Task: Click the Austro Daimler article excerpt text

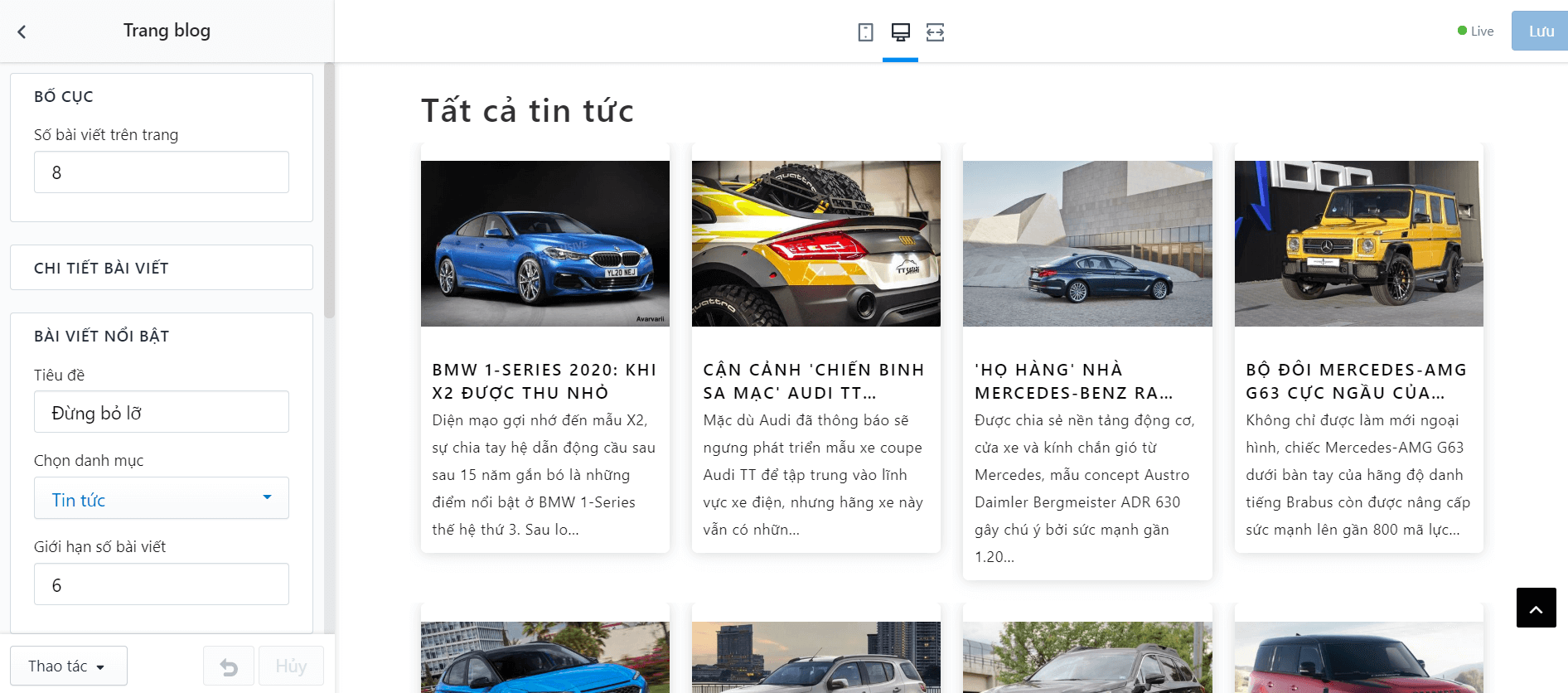Action: coord(1085,488)
